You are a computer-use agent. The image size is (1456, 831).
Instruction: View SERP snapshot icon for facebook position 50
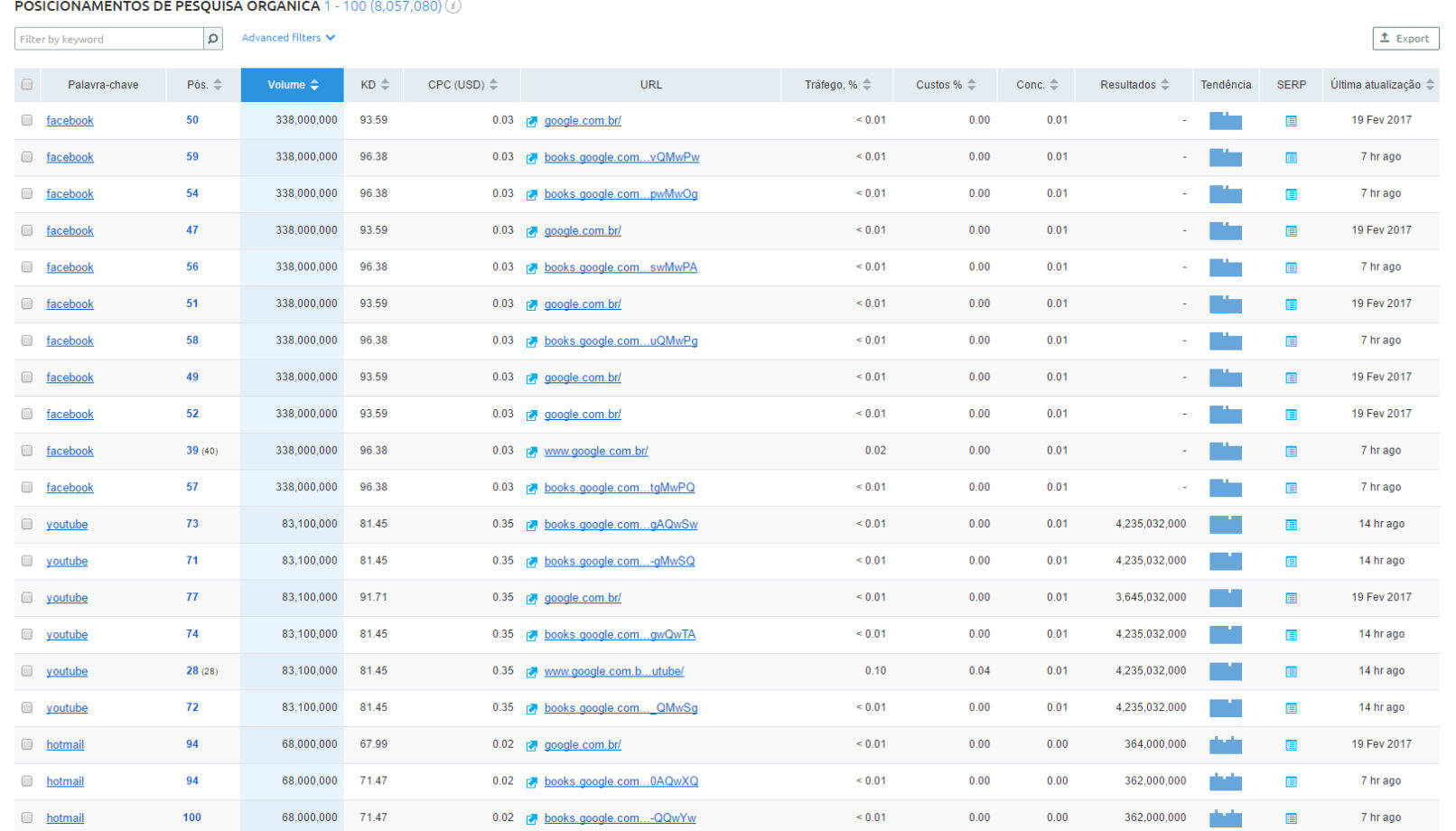1291,121
